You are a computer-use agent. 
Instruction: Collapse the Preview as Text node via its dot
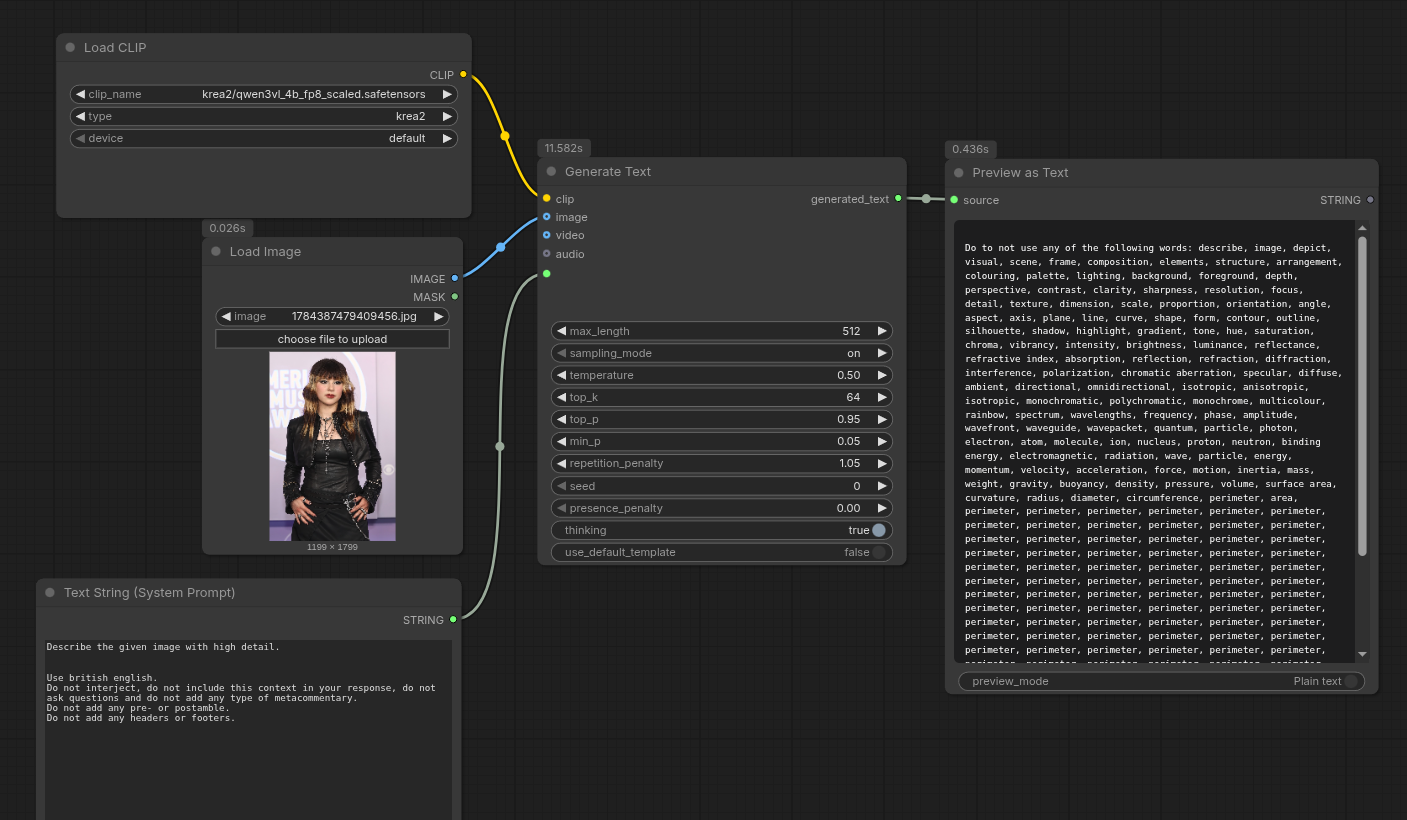959,173
